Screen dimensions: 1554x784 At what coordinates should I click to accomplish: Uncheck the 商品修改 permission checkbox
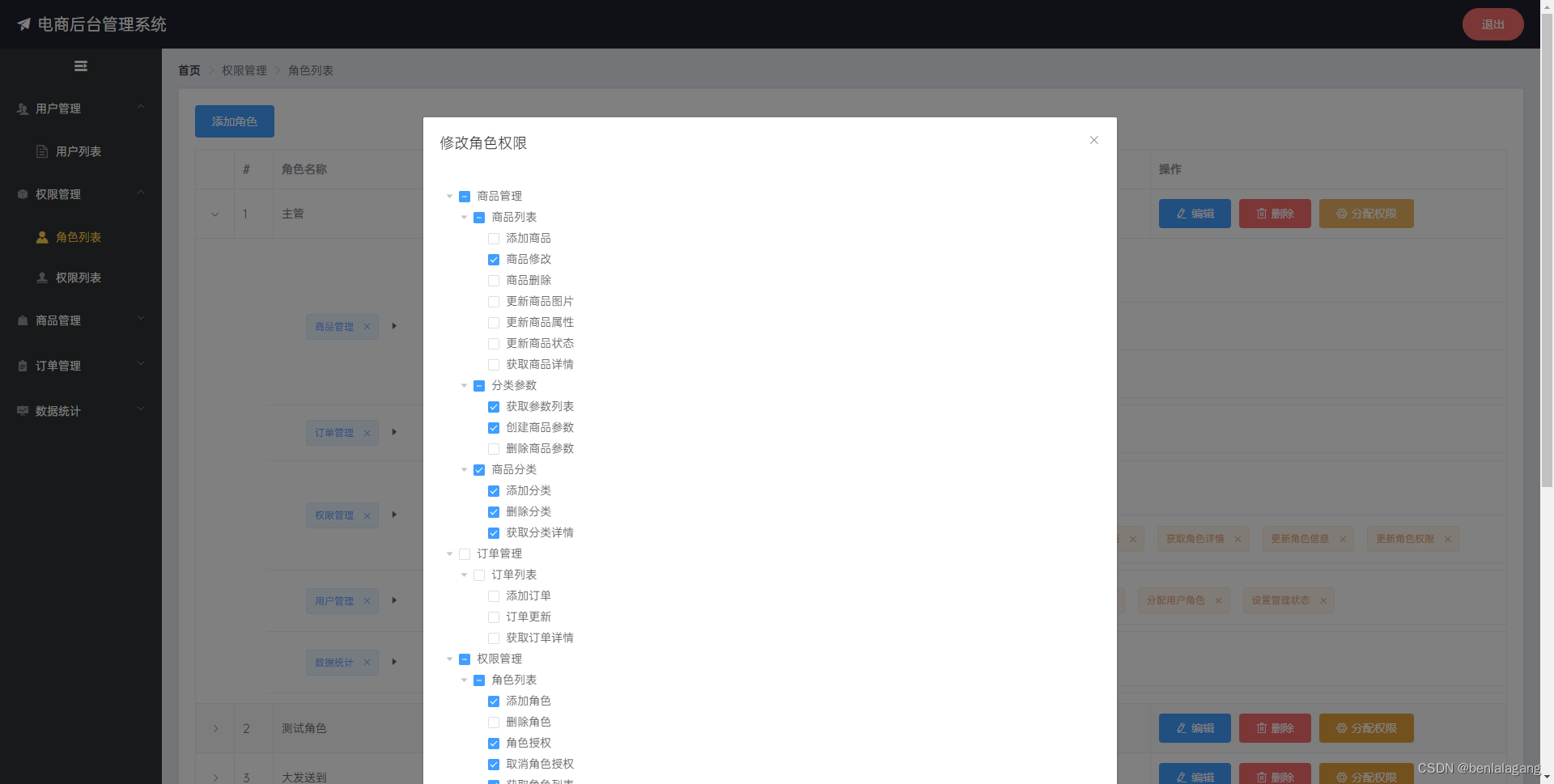pos(494,260)
